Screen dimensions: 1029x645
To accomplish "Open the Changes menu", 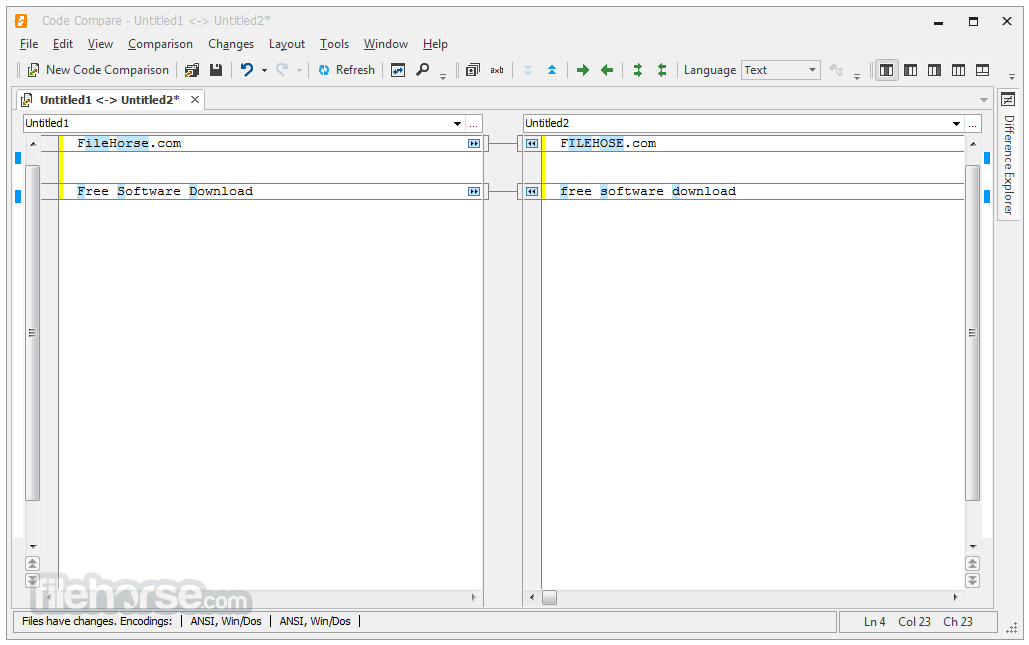I will coord(231,44).
